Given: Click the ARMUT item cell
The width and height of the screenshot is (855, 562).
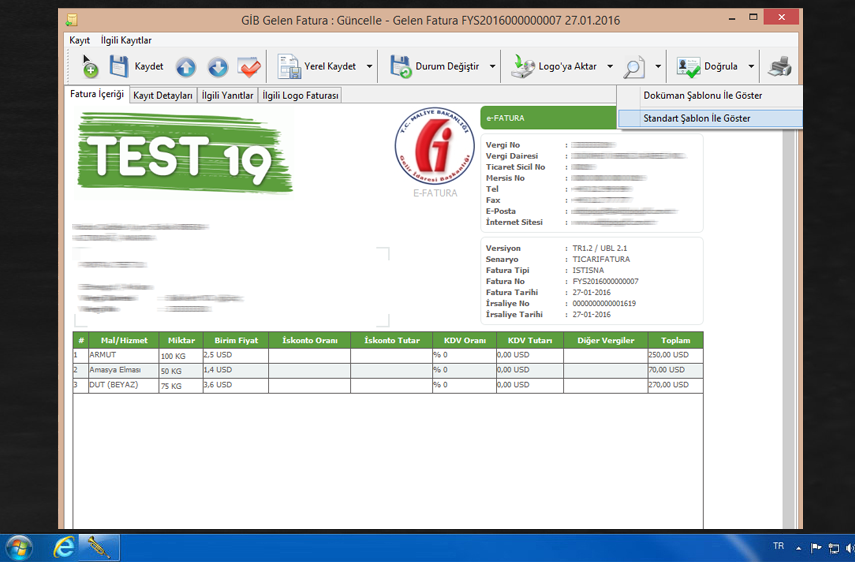Looking at the screenshot, I should (x=123, y=355).
